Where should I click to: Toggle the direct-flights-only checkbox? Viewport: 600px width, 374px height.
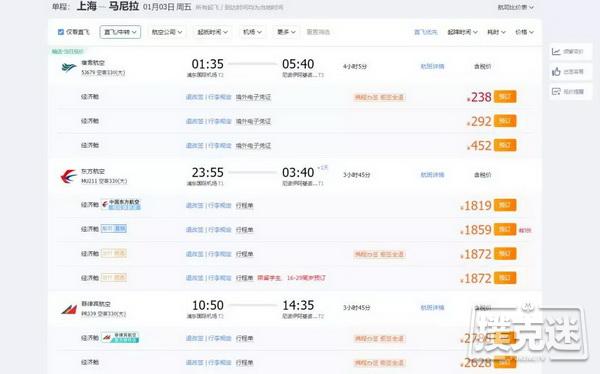click(60, 32)
